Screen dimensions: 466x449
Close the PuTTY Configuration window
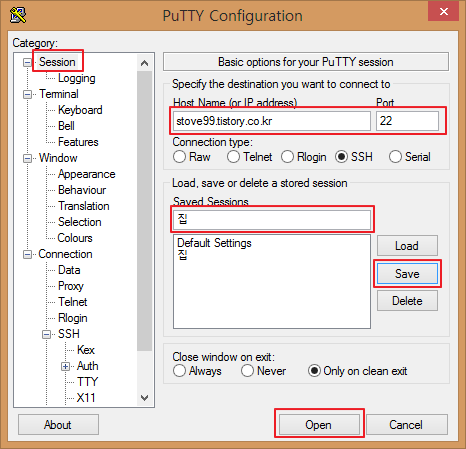[x=443, y=12]
